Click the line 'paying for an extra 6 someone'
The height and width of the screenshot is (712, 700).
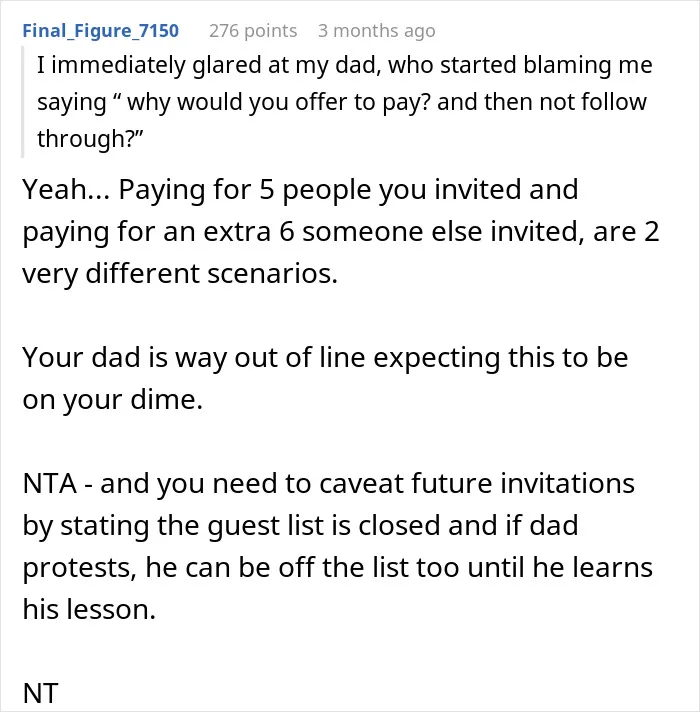coord(340,232)
